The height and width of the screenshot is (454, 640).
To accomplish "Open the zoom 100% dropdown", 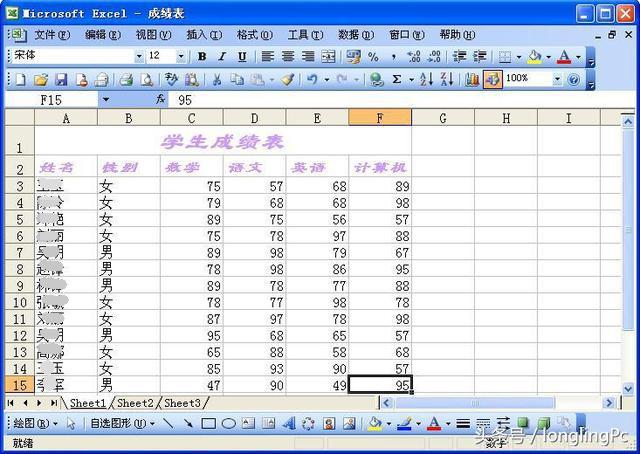I will 557,79.
